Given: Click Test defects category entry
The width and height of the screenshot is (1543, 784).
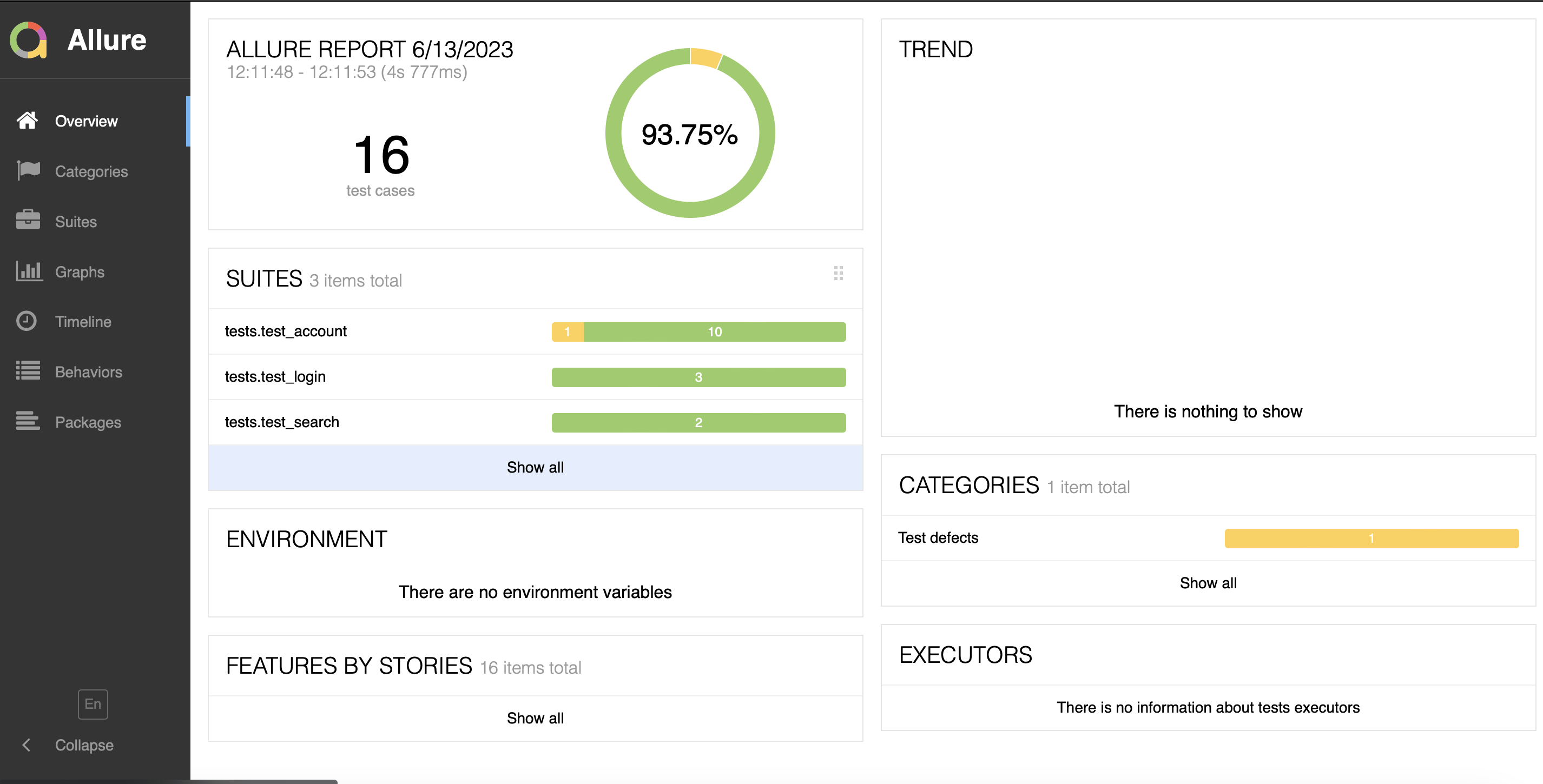Looking at the screenshot, I should (x=938, y=537).
